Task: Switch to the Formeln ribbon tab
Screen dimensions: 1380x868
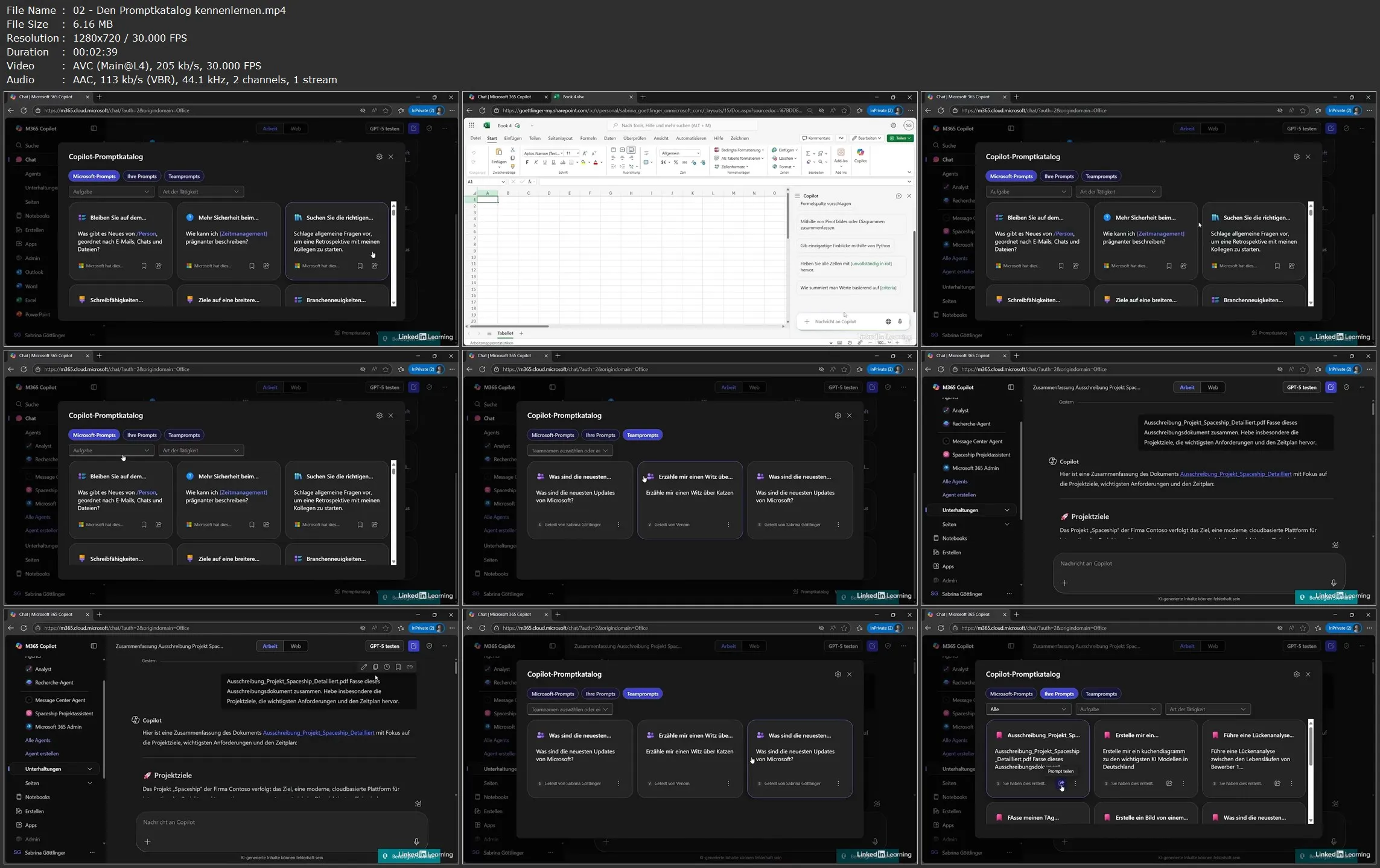Action: [588, 138]
